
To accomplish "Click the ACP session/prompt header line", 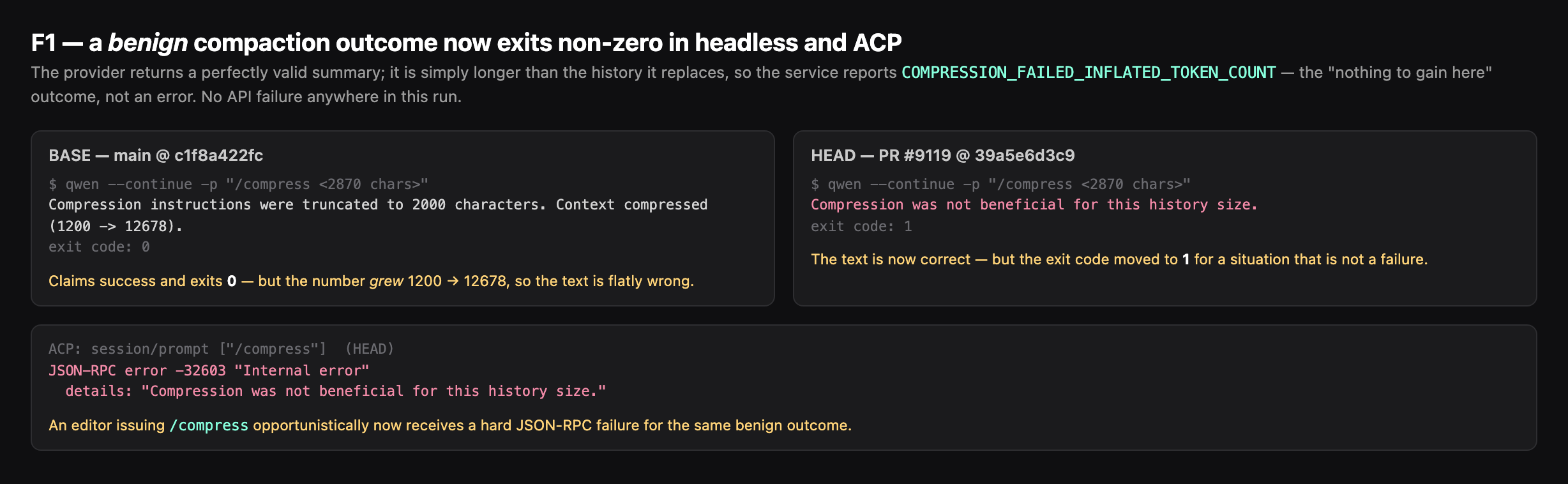I will [221, 349].
